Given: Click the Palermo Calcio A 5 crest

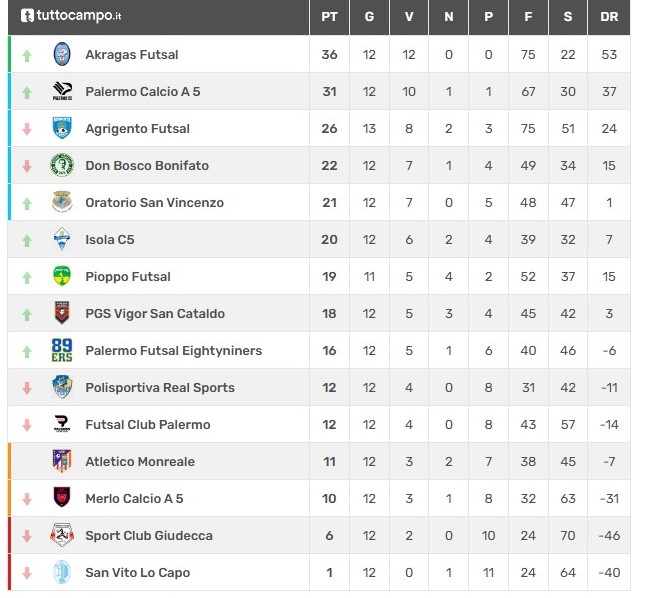Looking at the screenshot, I should 62,91.
